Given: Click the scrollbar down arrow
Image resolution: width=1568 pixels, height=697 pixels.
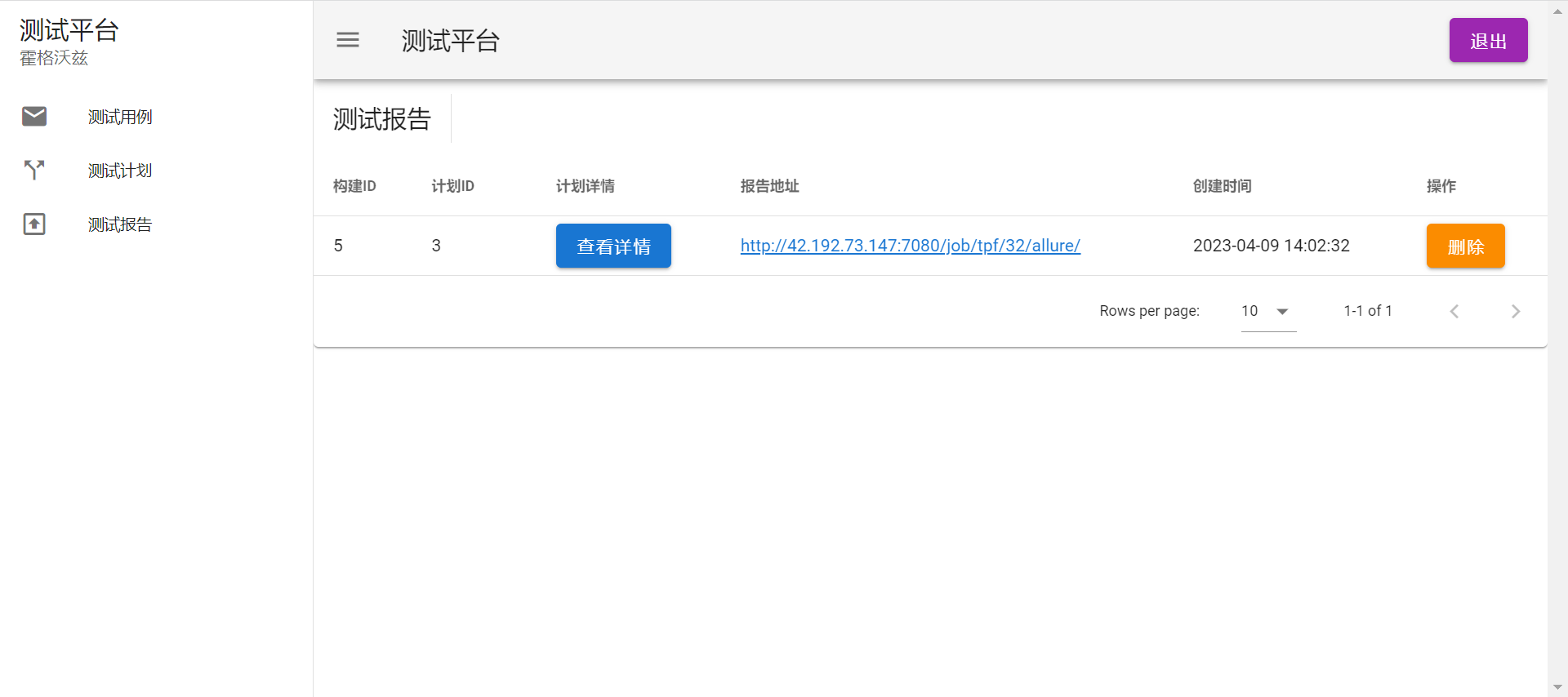Looking at the screenshot, I should point(1557,687).
